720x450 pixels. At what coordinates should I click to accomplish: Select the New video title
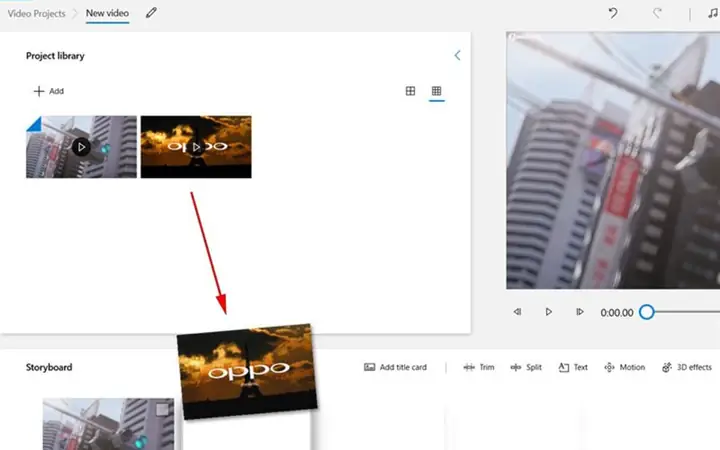(107, 13)
